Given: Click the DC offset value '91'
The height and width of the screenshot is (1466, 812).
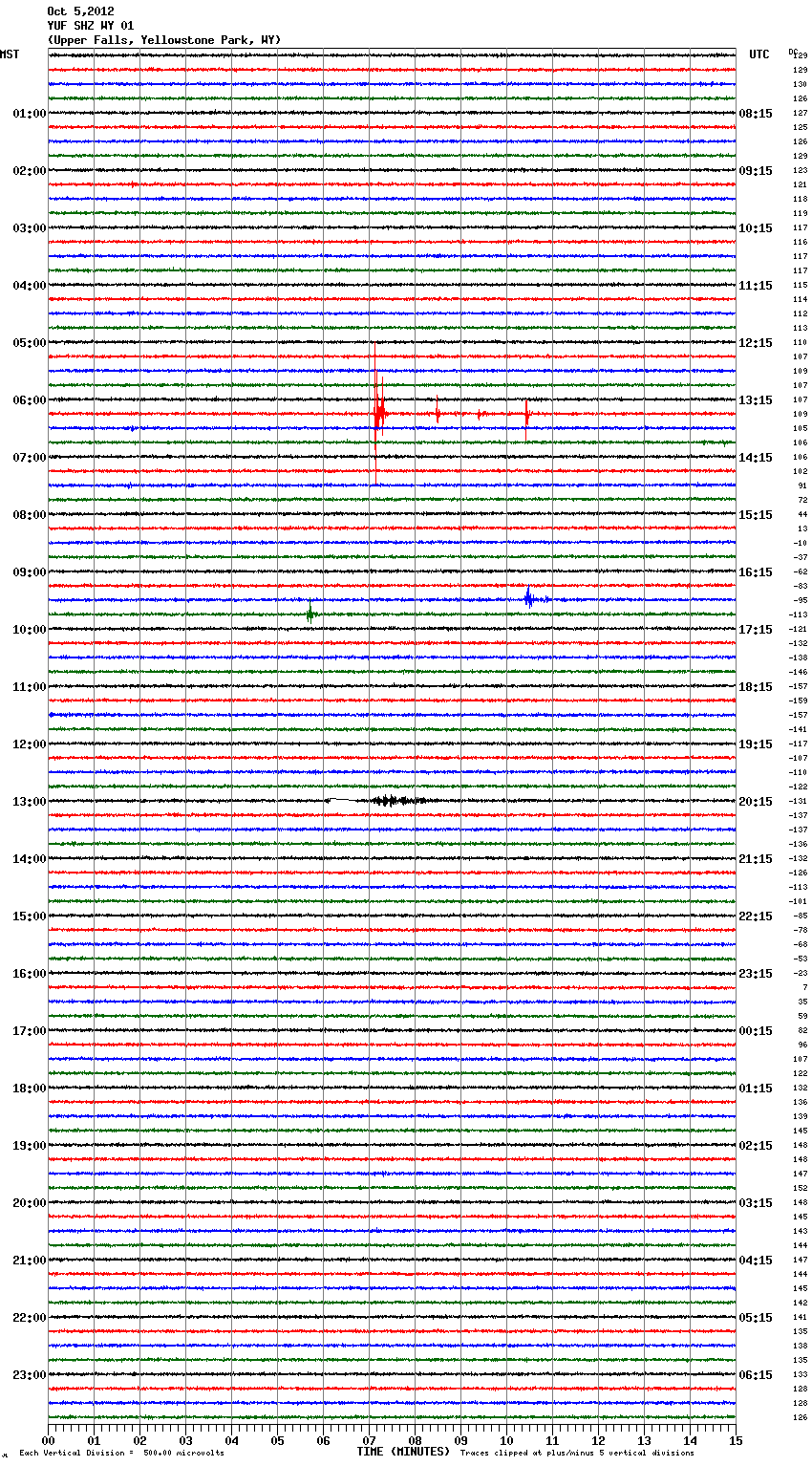Looking at the screenshot, I should [802, 485].
